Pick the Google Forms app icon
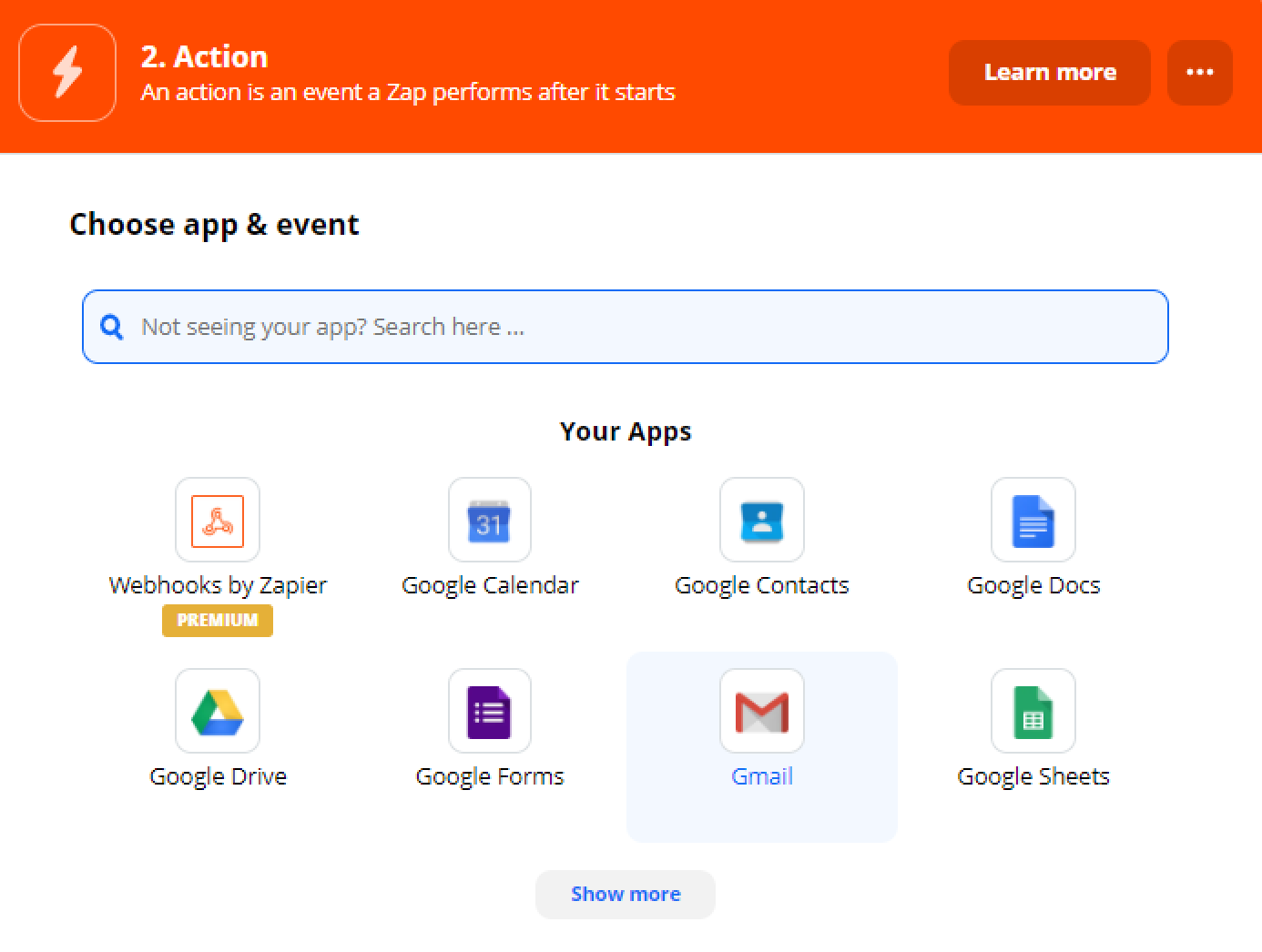This screenshot has height=952, width=1262. (490, 711)
